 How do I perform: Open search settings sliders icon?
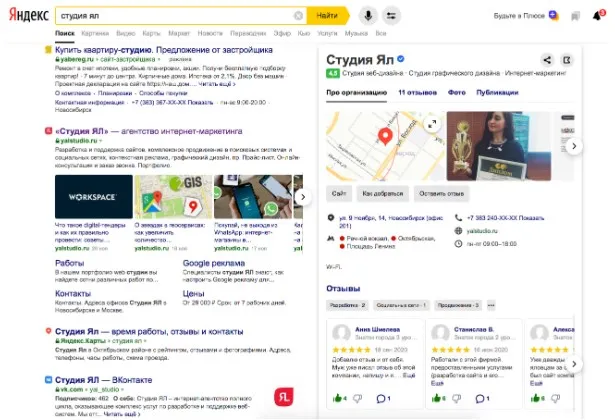coord(391,16)
